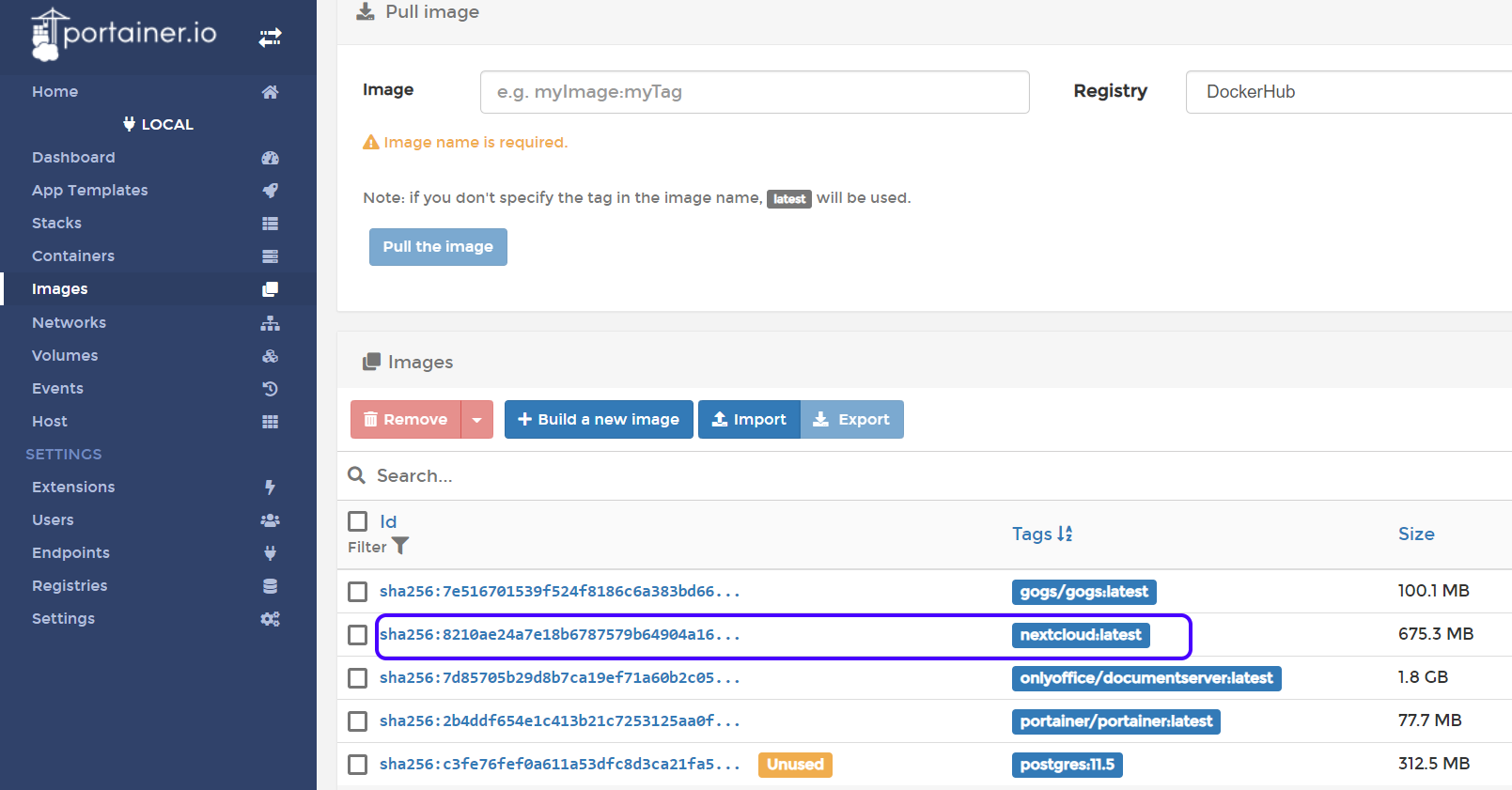Select the Home house icon

point(271,92)
